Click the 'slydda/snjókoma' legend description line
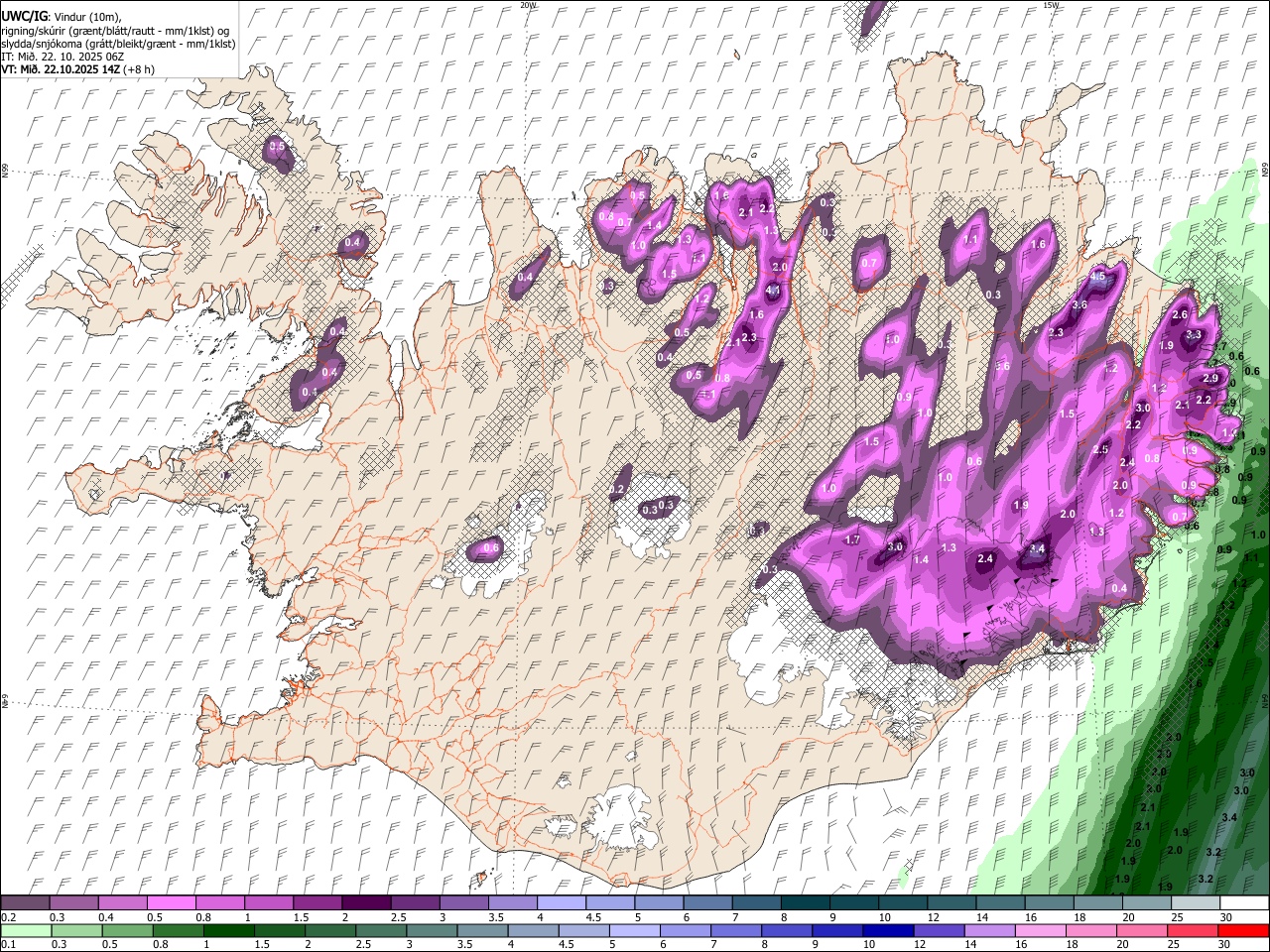Screen dimensions: 1270x952 click(x=118, y=44)
